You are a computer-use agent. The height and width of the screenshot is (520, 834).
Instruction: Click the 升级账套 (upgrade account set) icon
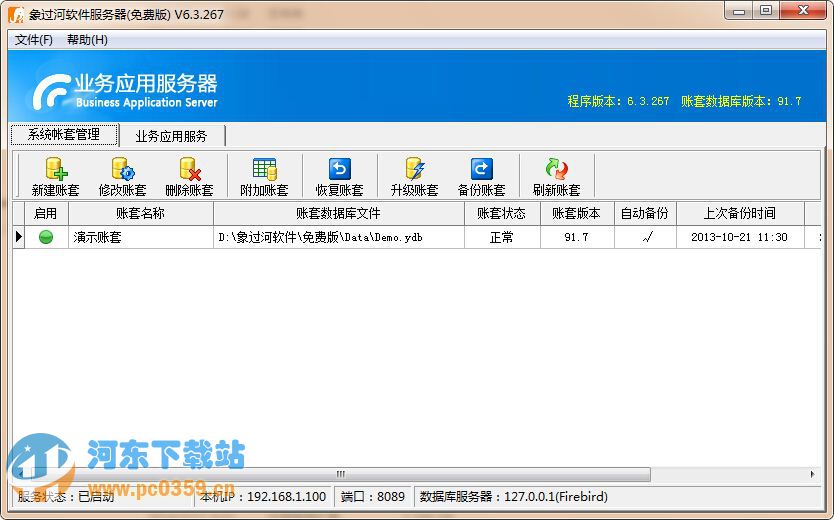(x=414, y=169)
